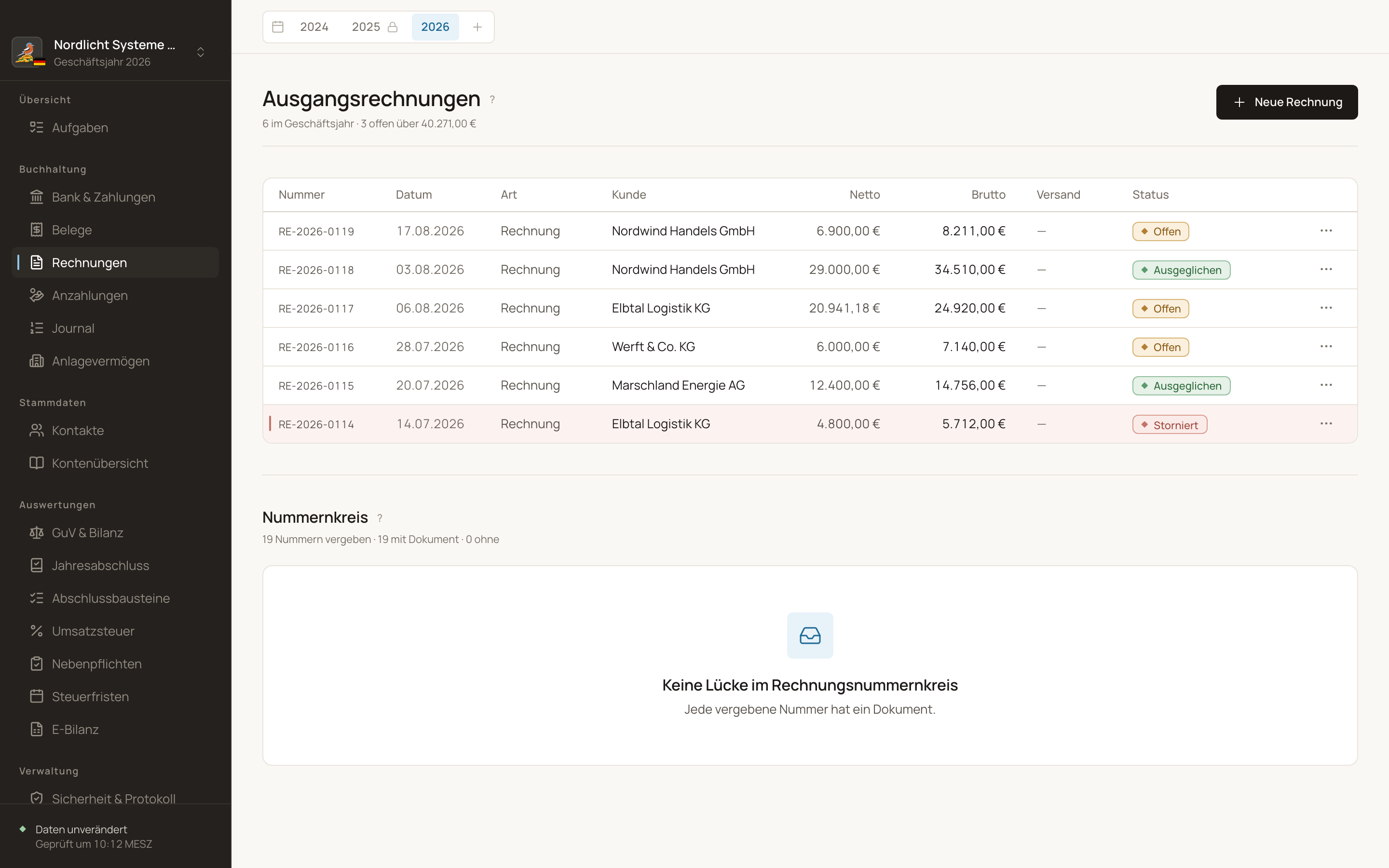
Task: Open more options for RE-2026-0117
Action: 1326,308
